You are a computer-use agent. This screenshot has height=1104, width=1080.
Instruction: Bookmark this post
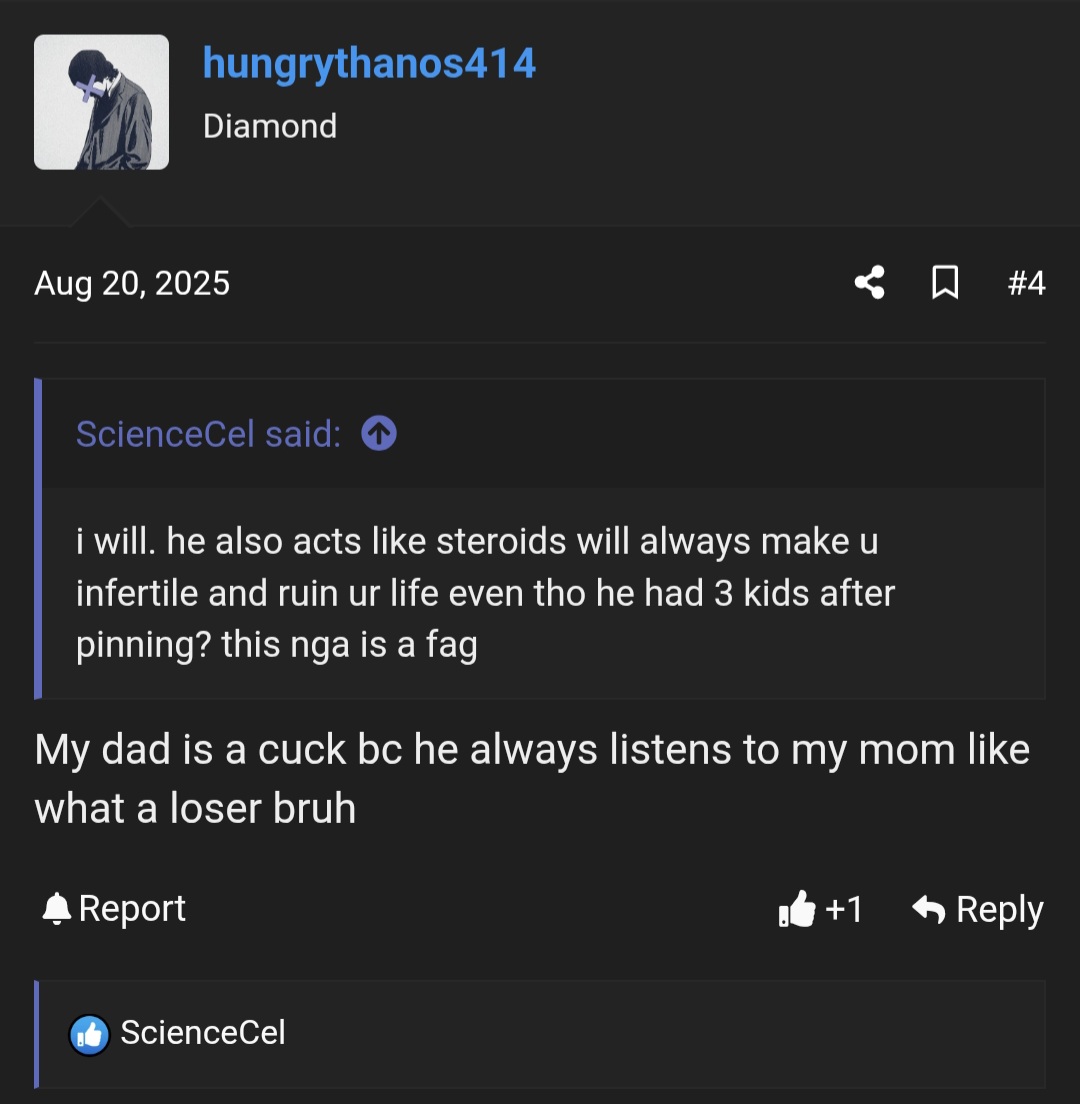point(945,283)
